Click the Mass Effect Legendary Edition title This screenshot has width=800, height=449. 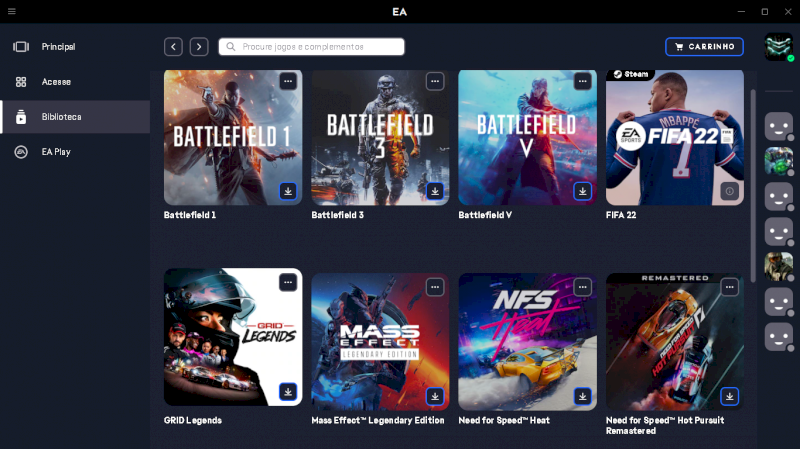378,420
